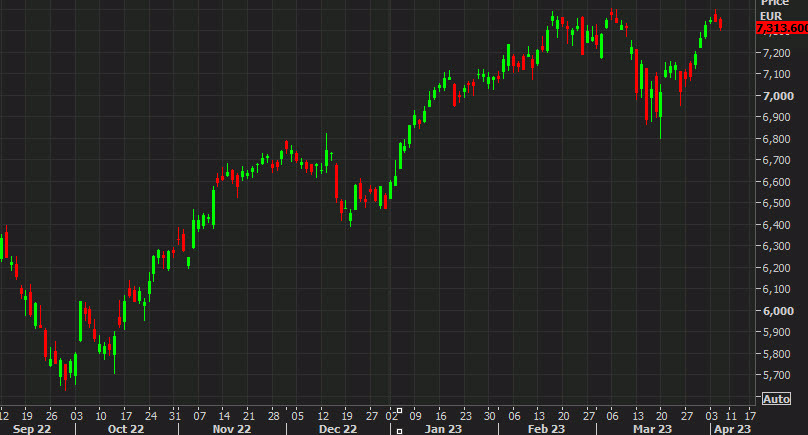This screenshot has height=435, width=808.
Task: Click the date 09 label above Jan 23
Action: 415,416
